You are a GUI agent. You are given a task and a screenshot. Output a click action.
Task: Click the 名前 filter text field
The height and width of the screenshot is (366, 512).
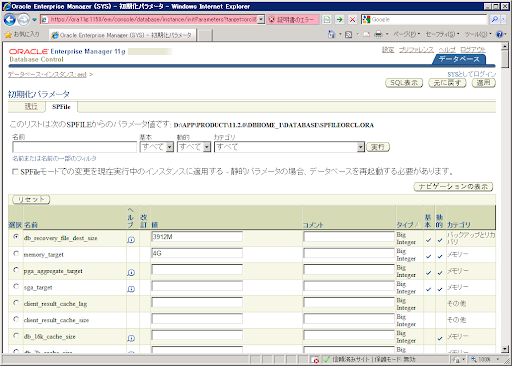click(74, 147)
